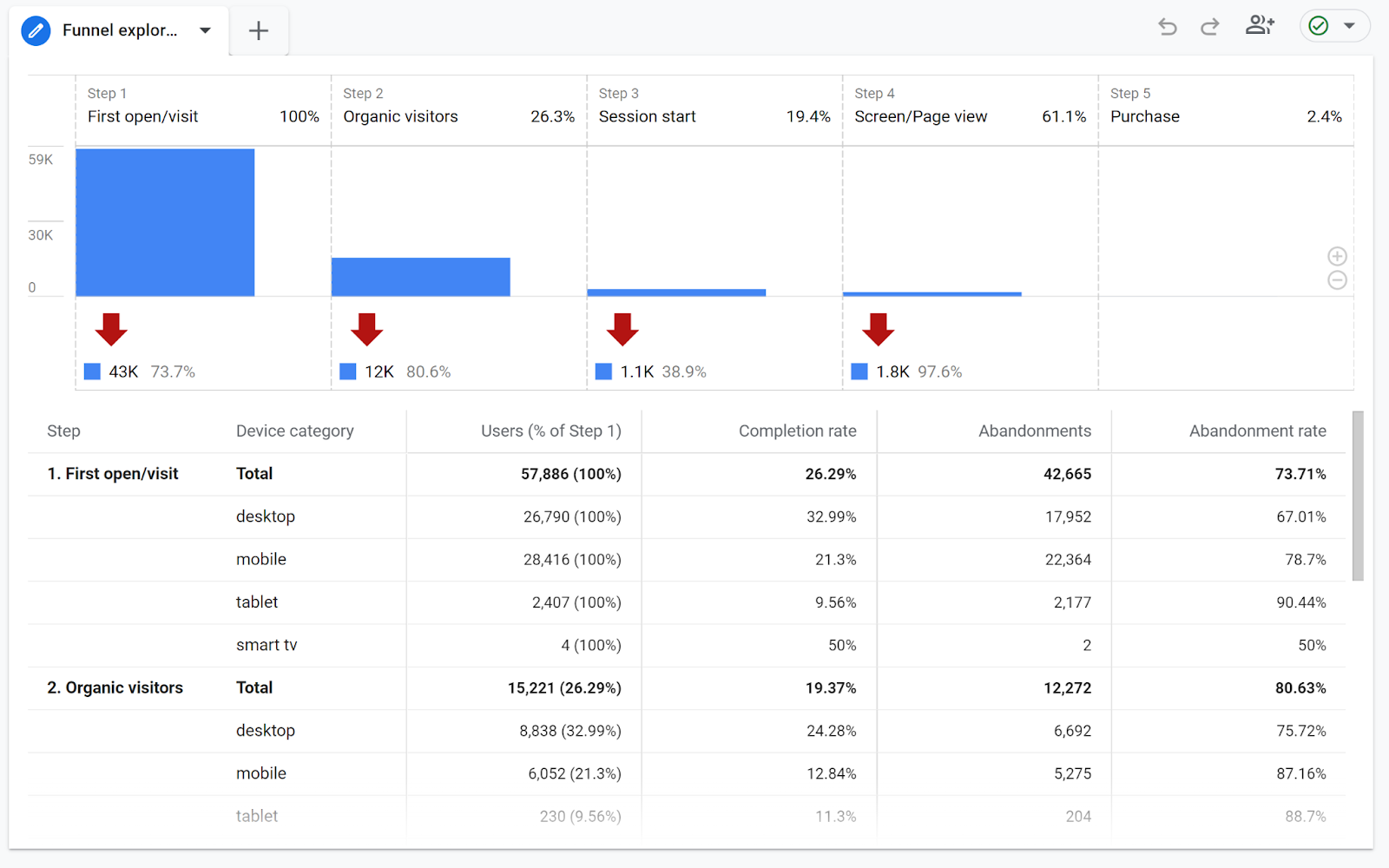Share the exploration with the person-plus icon
1389x868 pixels.
1260,26
